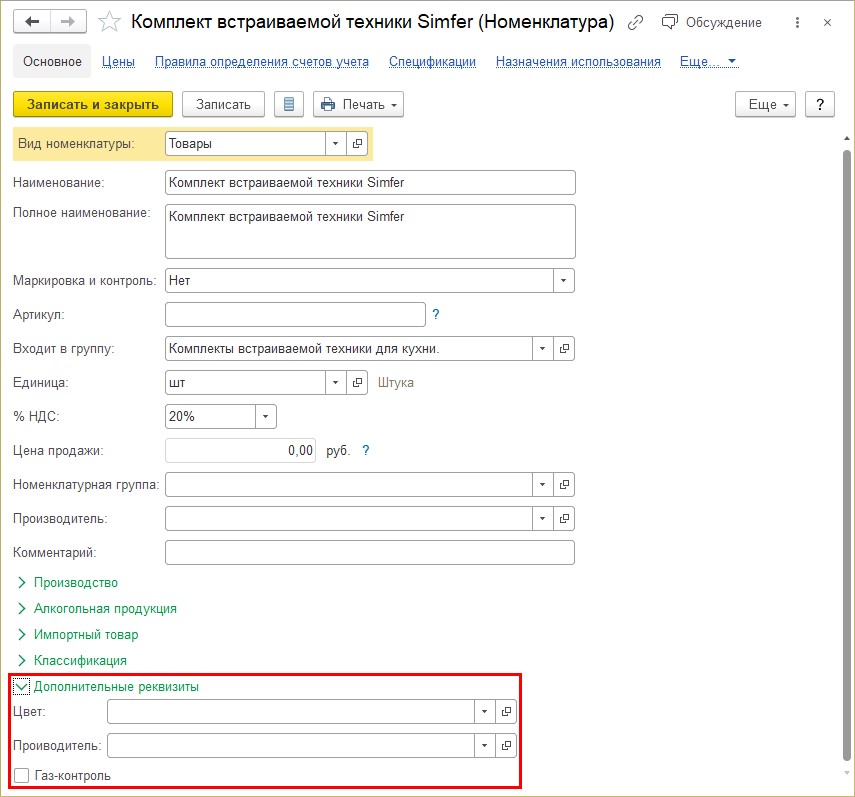Collapse the Дополнительные реквизиты section
Image resolution: width=855 pixels, height=797 pixels.
(22, 687)
